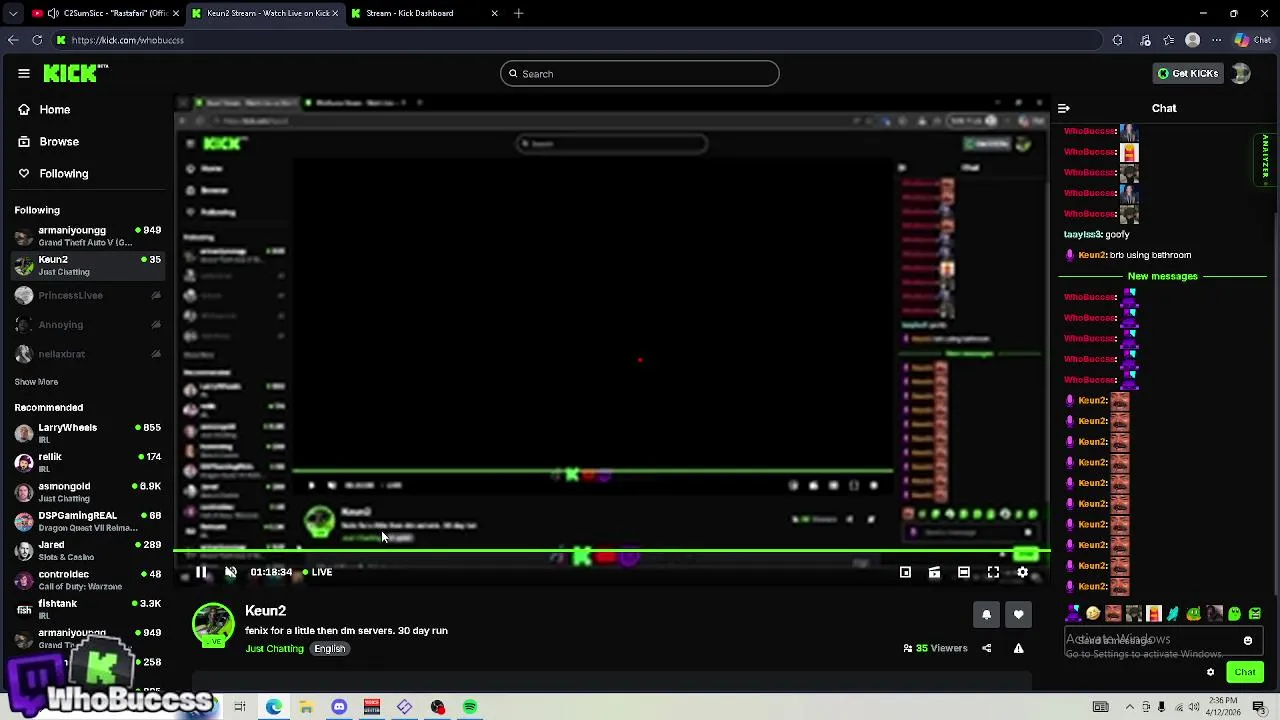Open File Explorer from the taskbar

[306, 707]
